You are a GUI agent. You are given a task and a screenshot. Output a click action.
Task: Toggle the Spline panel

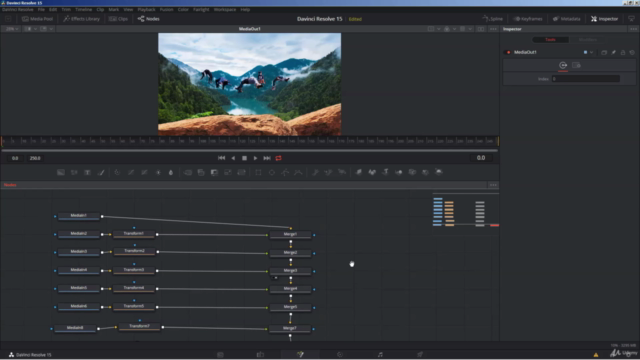tap(493, 19)
